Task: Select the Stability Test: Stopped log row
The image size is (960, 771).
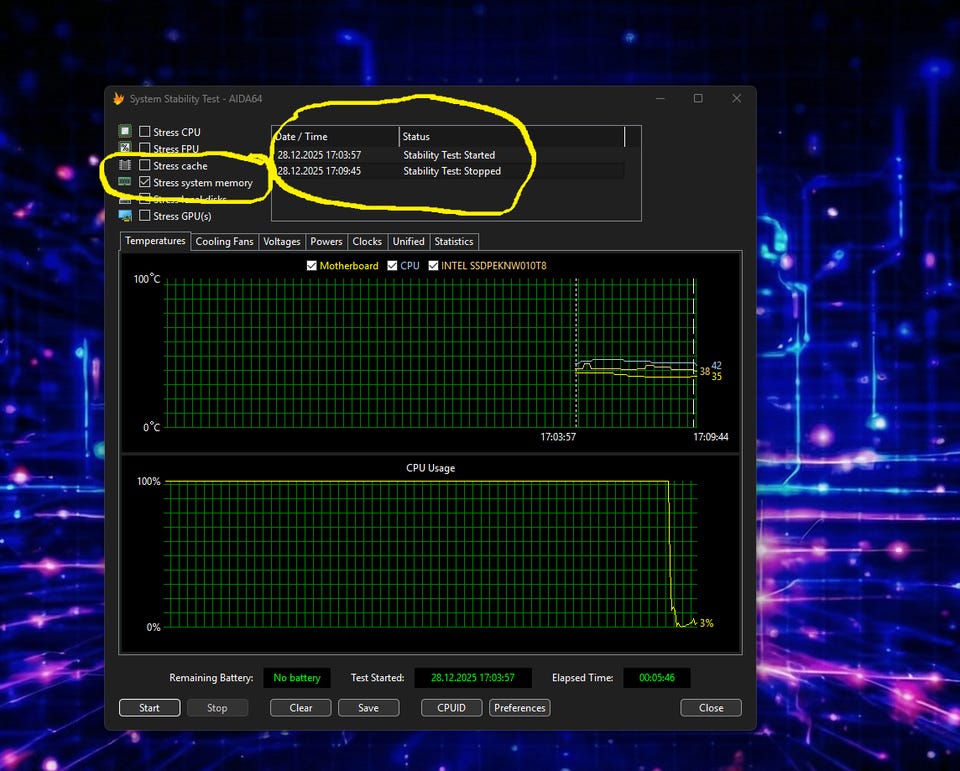Action: (450, 171)
